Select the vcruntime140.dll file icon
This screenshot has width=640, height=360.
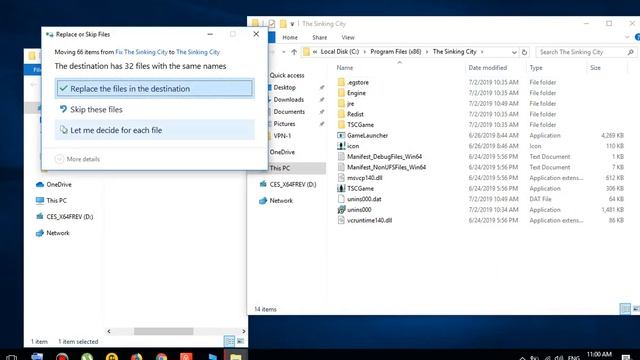coord(341,220)
